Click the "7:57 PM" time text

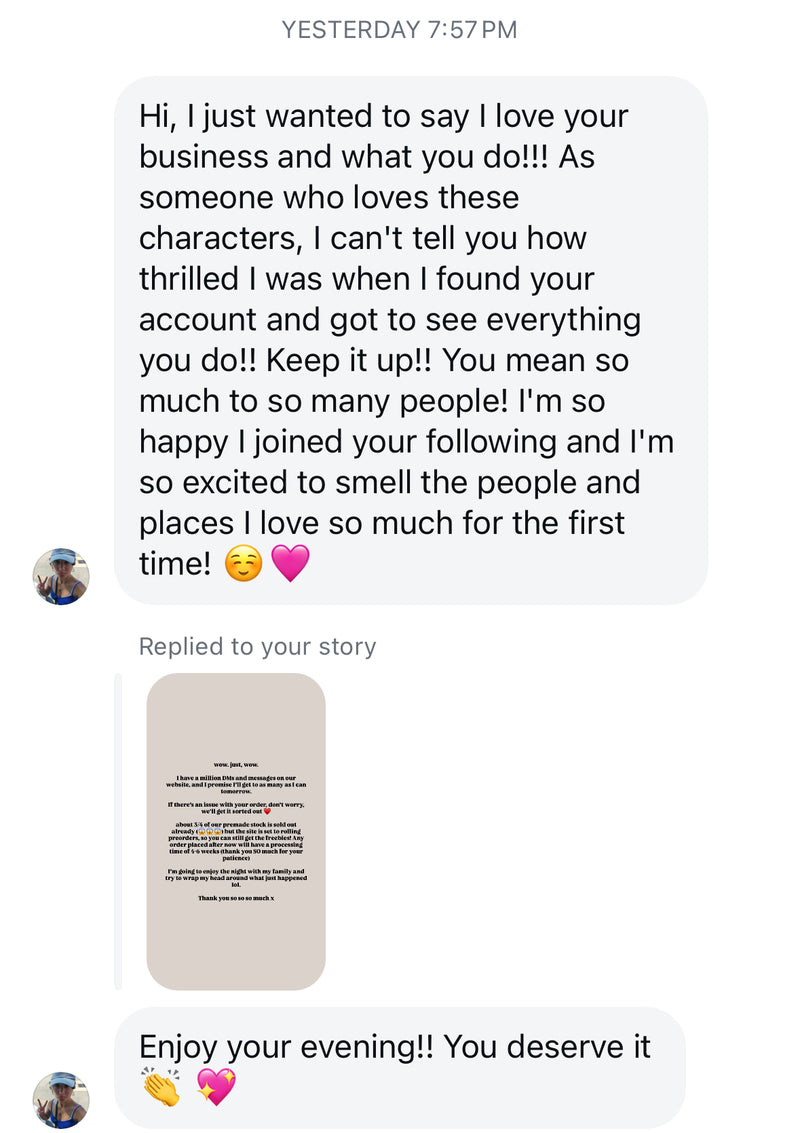472,30
